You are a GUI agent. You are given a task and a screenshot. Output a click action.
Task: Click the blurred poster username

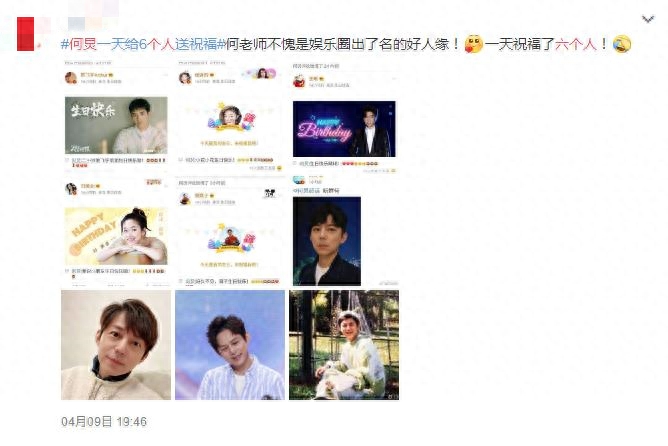click(x=85, y=23)
